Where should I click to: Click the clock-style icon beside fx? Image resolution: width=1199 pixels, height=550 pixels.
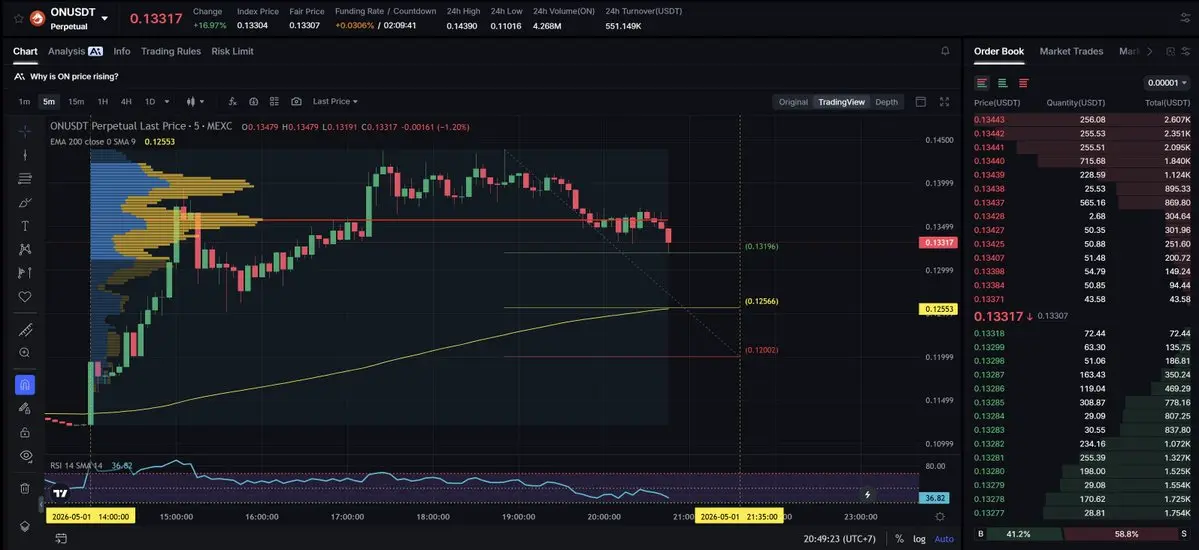pyautogui.click(x=253, y=102)
